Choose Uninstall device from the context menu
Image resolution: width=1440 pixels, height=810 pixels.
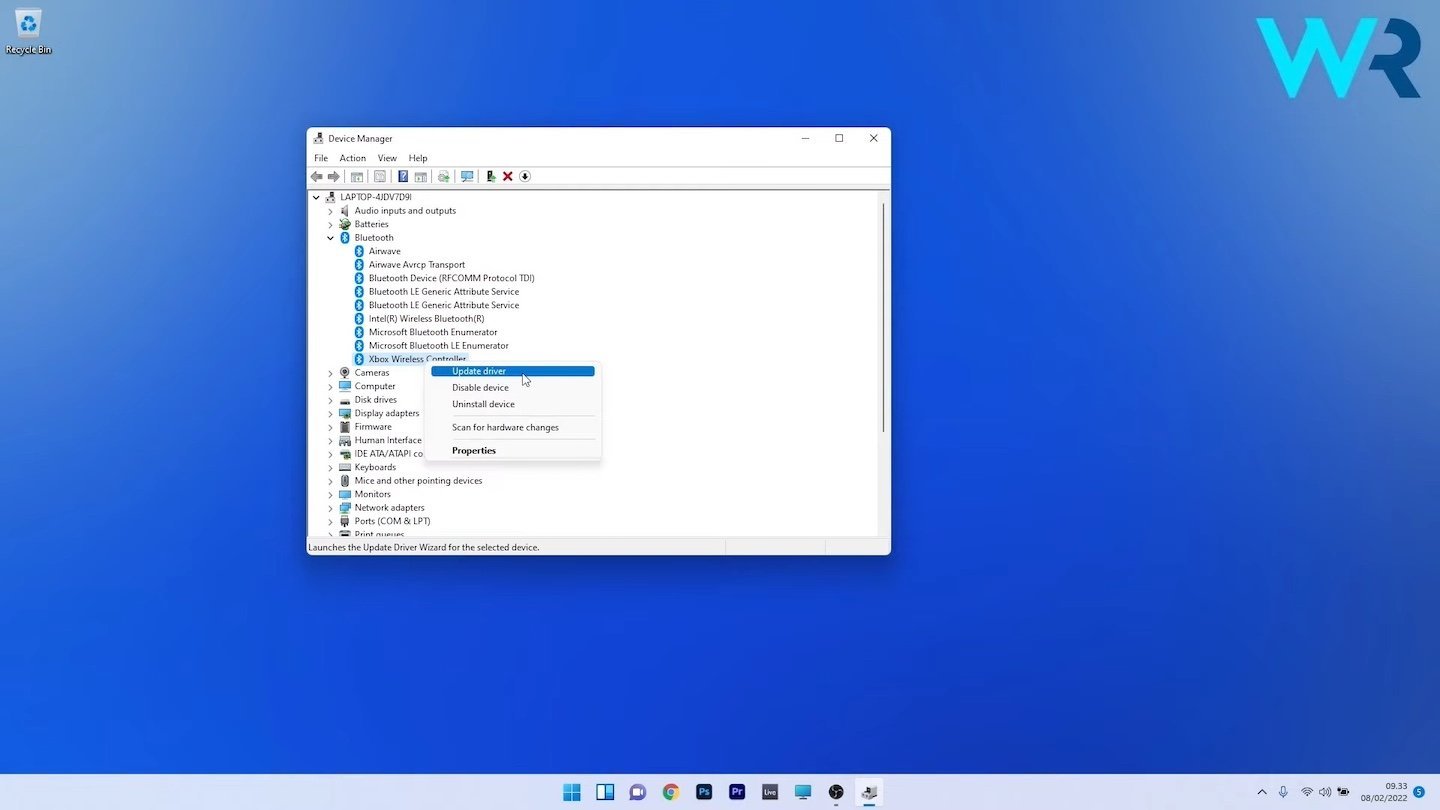coord(513,404)
